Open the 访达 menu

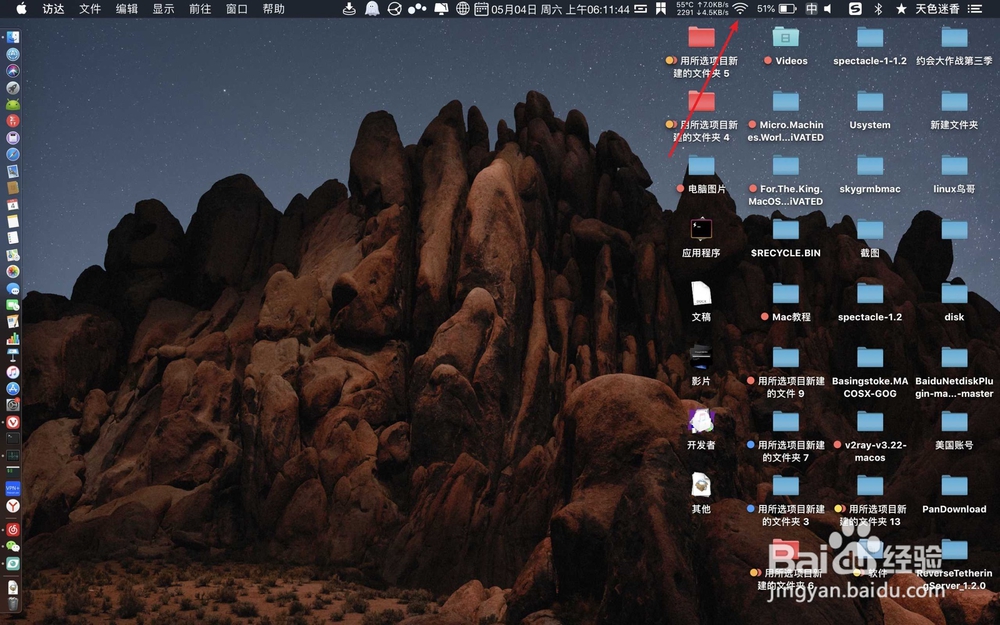click(x=53, y=9)
